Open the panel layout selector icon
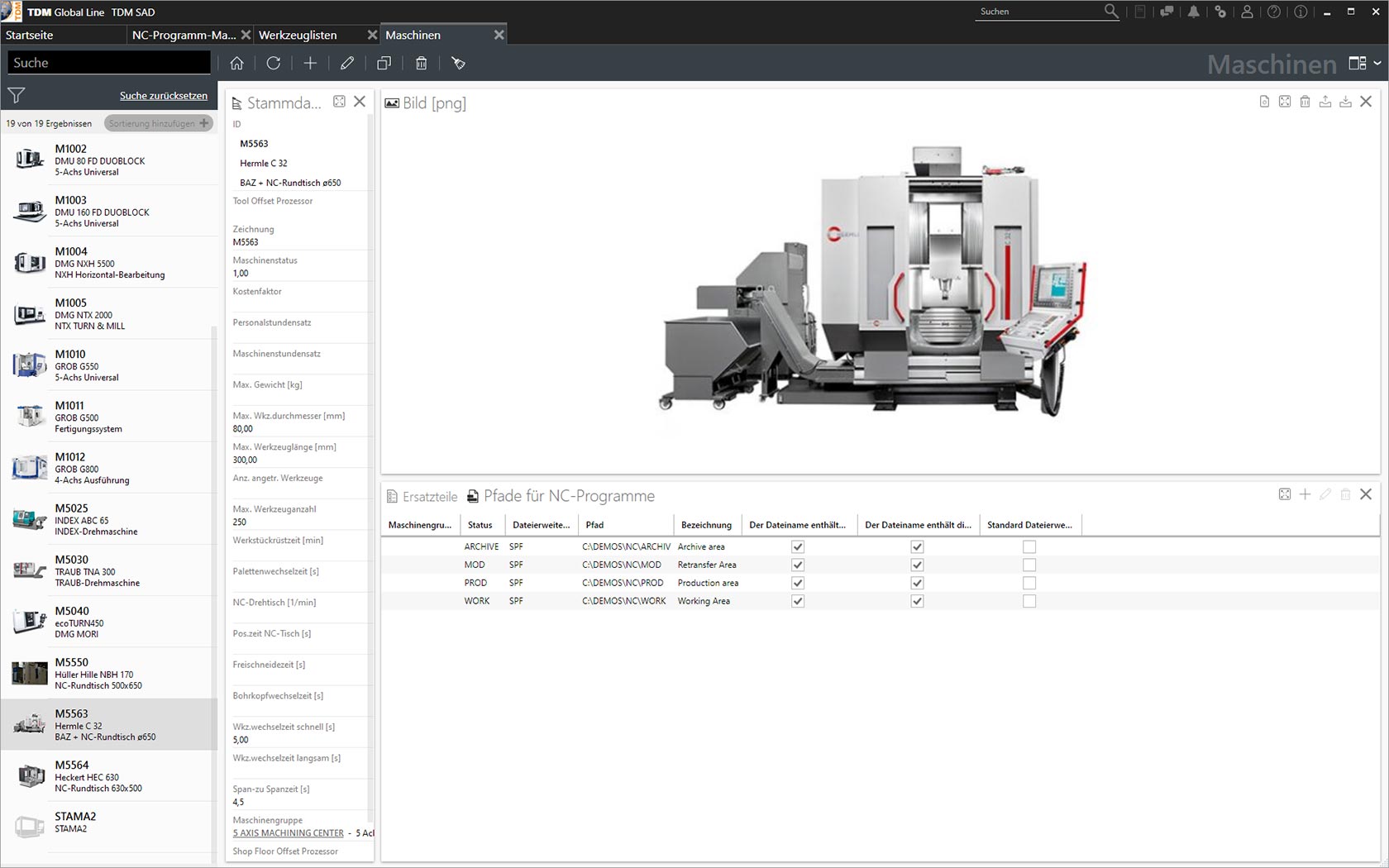Image resolution: width=1389 pixels, height=868 pixels. [1358, 63]
